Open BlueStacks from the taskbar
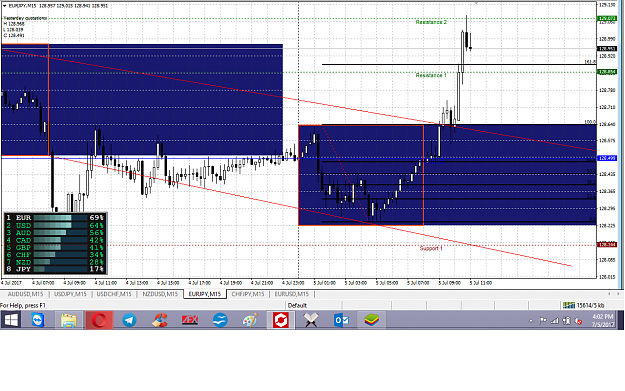This screenshot has height=391, width=625. [x=371, y=320]
